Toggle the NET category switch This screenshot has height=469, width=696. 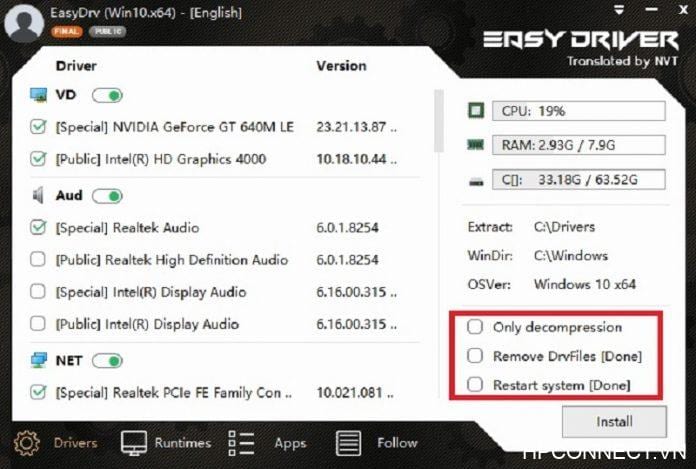(x=107, y=361)
